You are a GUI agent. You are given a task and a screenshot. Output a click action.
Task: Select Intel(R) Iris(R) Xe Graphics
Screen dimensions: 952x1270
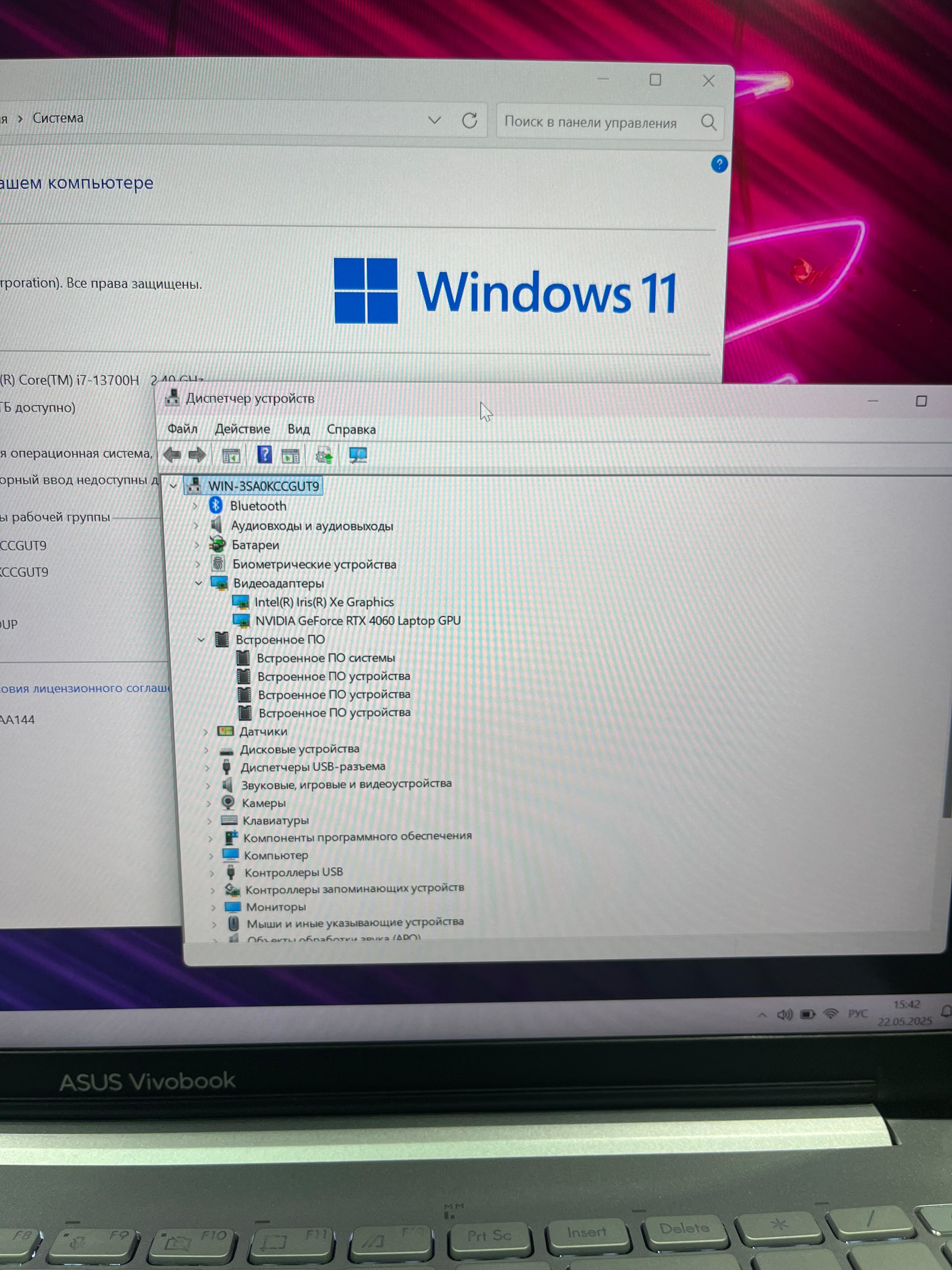pos(324,602)
